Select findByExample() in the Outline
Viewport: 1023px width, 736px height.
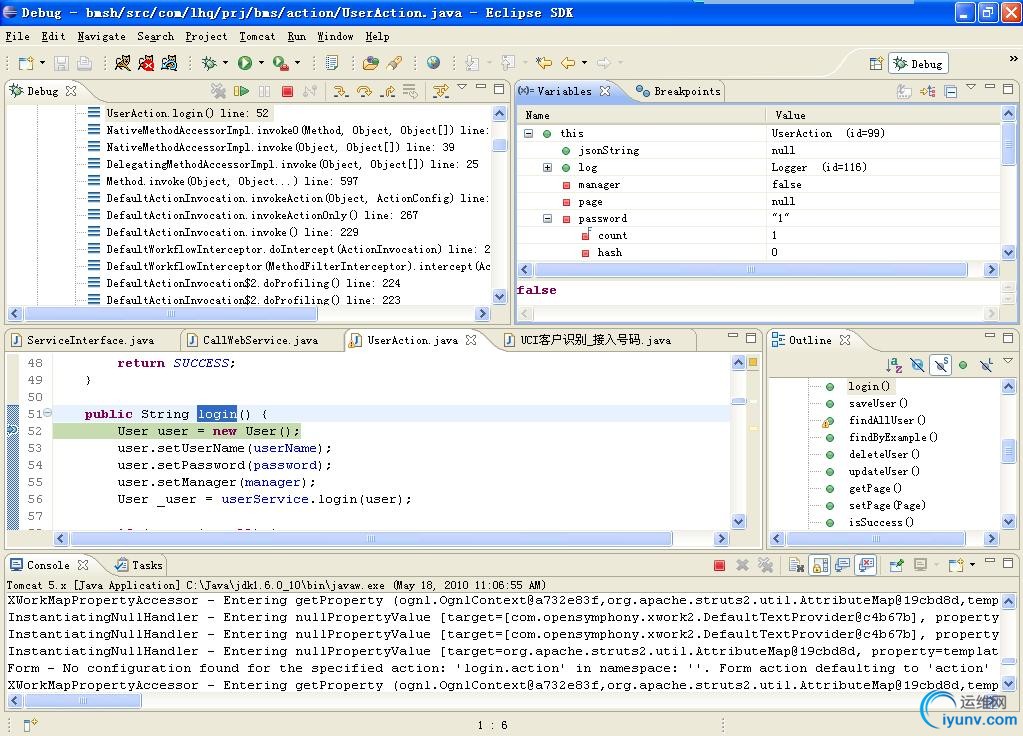point(893,437)
